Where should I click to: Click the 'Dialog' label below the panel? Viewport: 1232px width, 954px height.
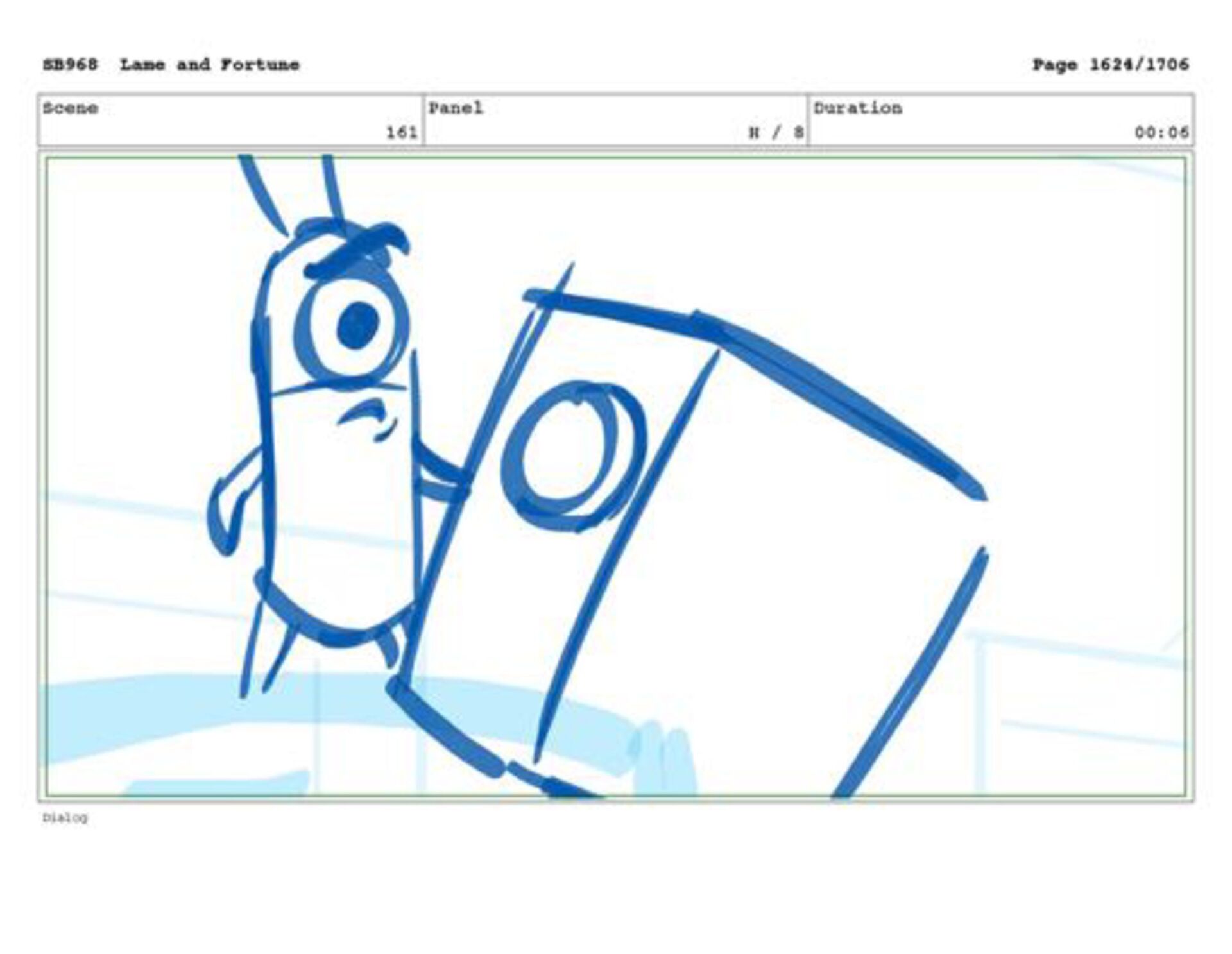point(65,818)
